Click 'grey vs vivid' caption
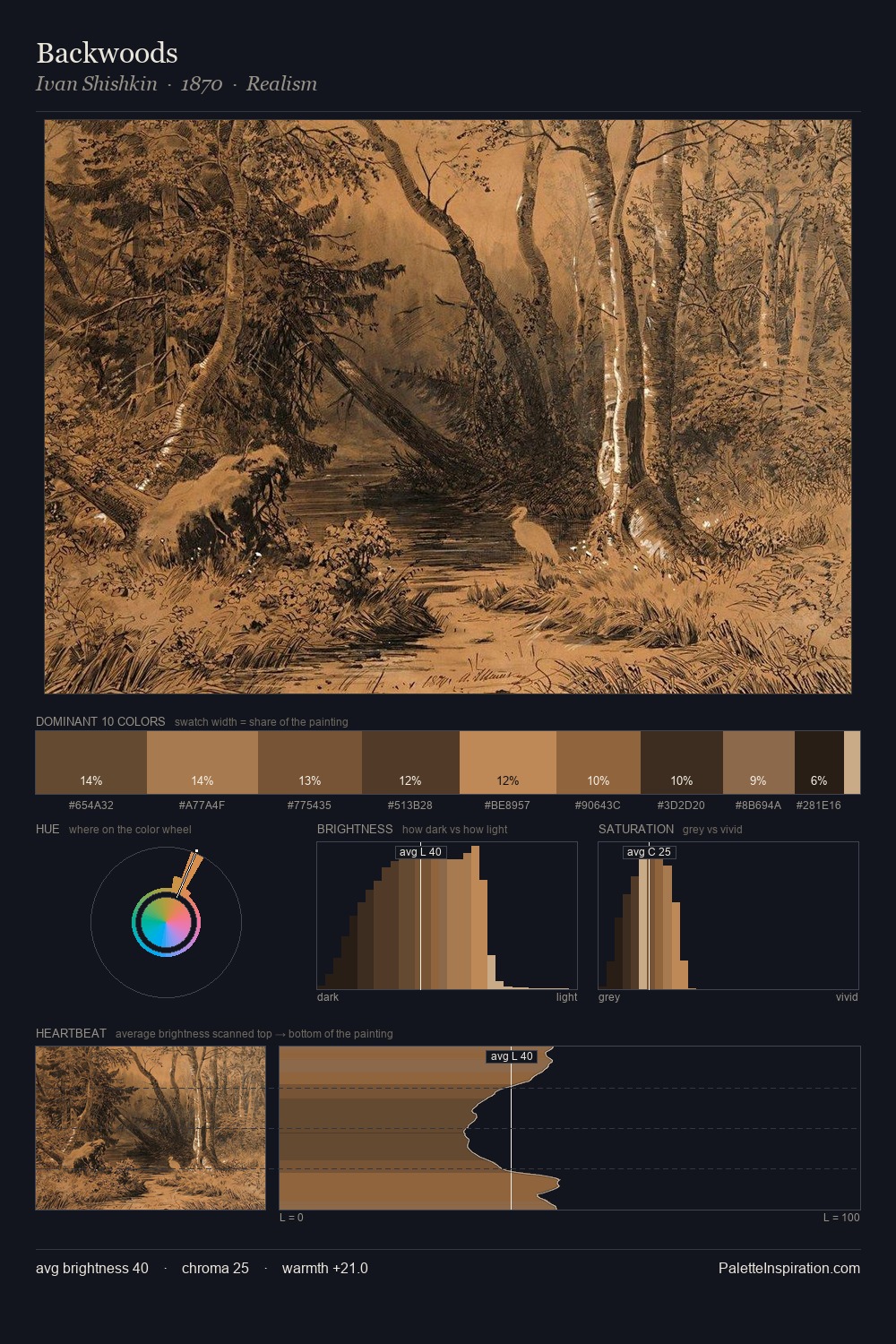This screenshot has width=896, height=1344. click(712, 830)
